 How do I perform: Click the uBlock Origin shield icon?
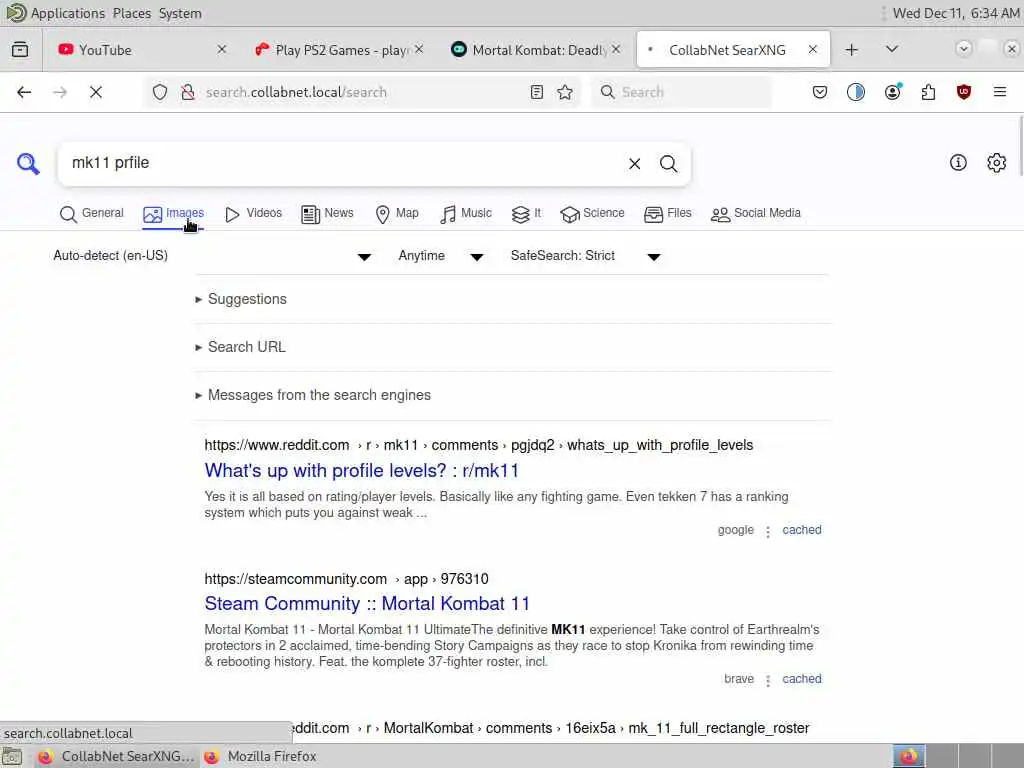tap(964, 92)
